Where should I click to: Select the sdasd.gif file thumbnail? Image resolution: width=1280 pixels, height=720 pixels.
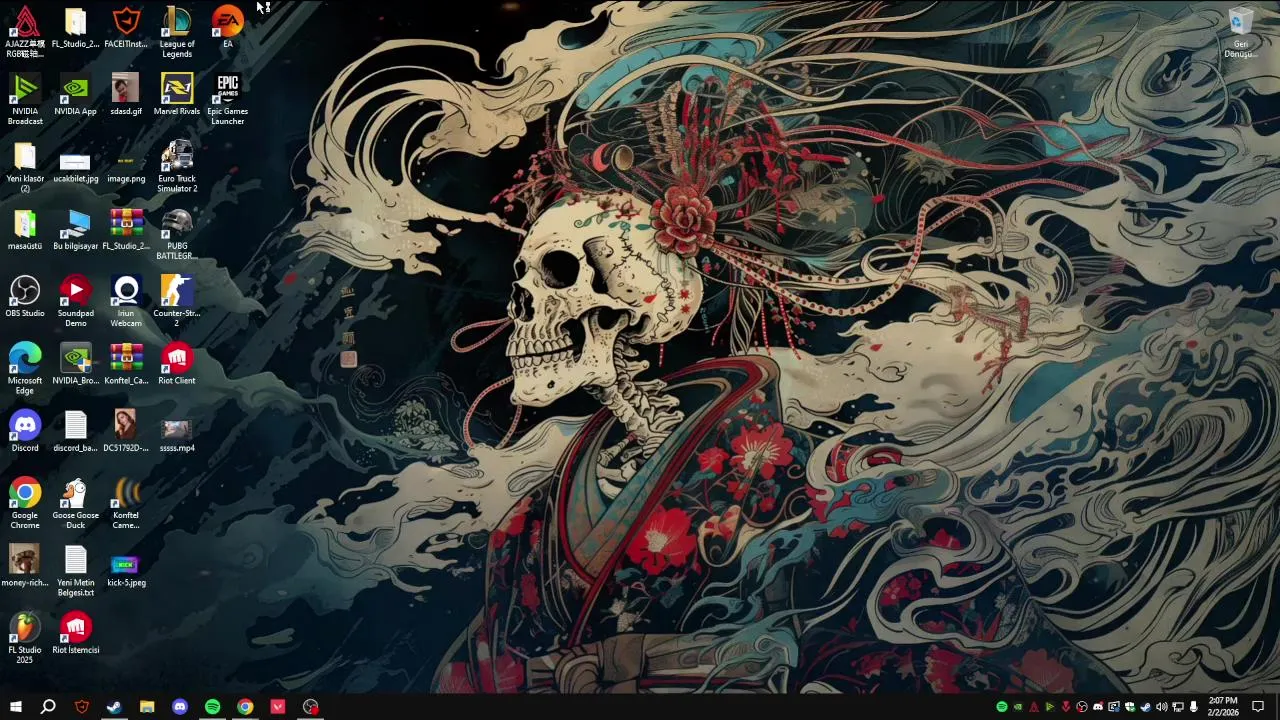[126, 95]
